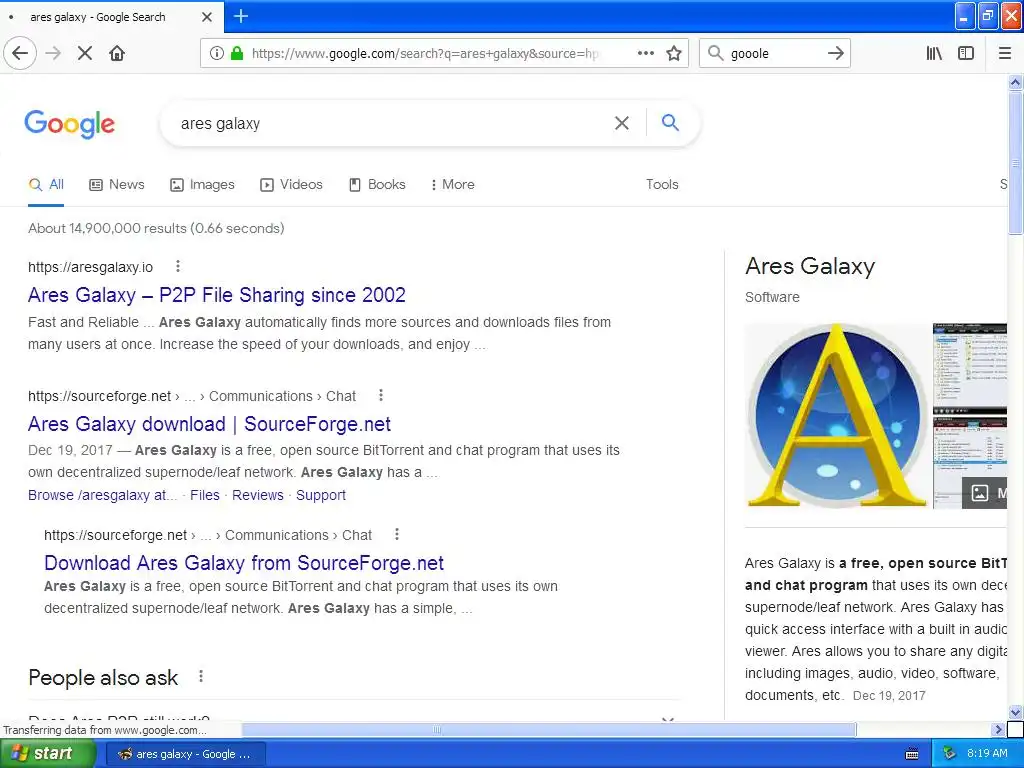Click the browser address bar URL
Image resolution: width=1024 pixels, height=768 pixels.
click(424, 54)
